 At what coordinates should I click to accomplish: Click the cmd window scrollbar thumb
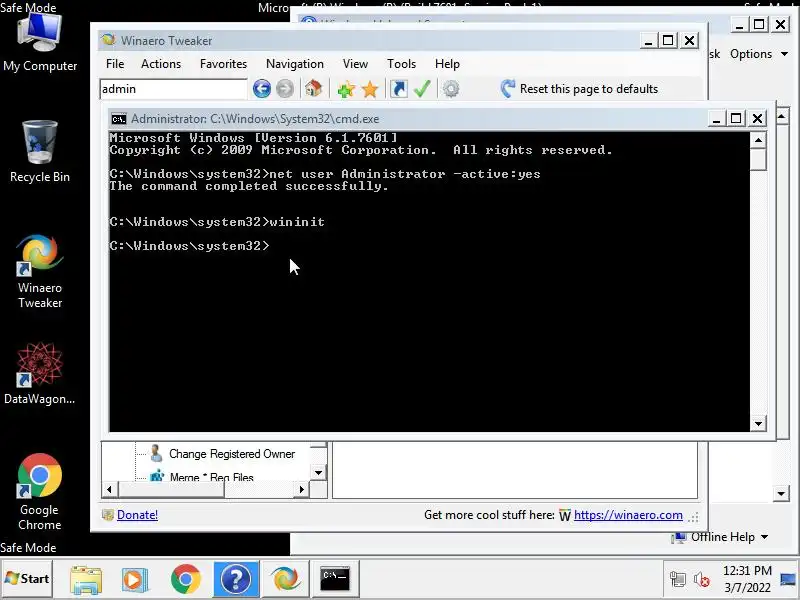pos(759,160)
